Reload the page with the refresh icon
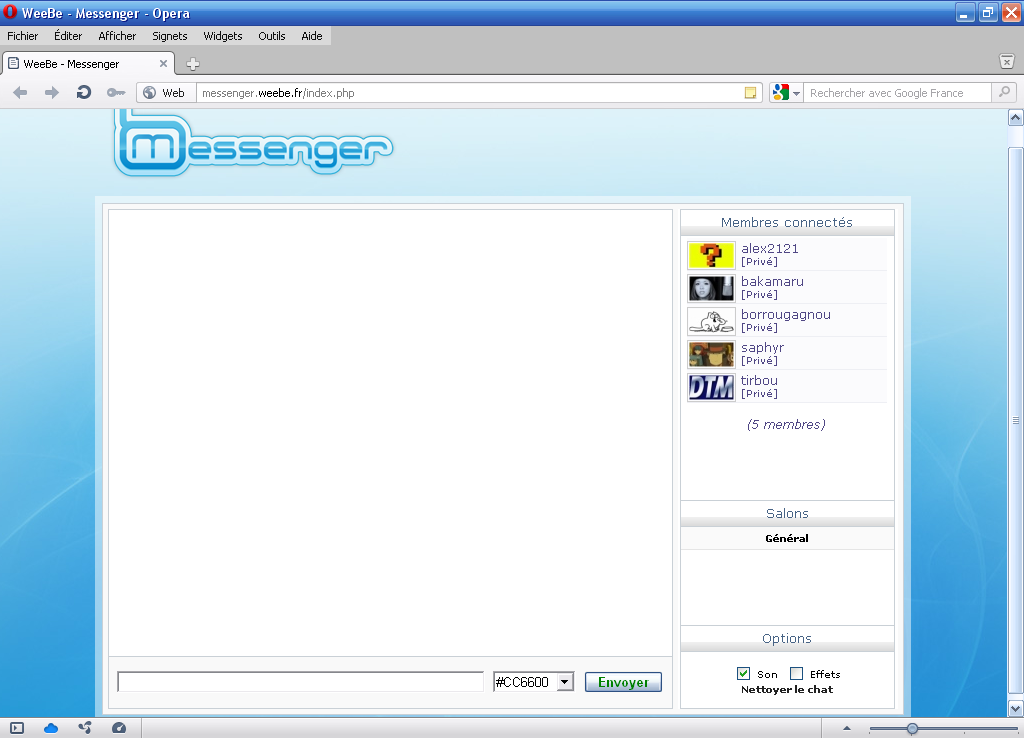 click(x=84, y=93)
